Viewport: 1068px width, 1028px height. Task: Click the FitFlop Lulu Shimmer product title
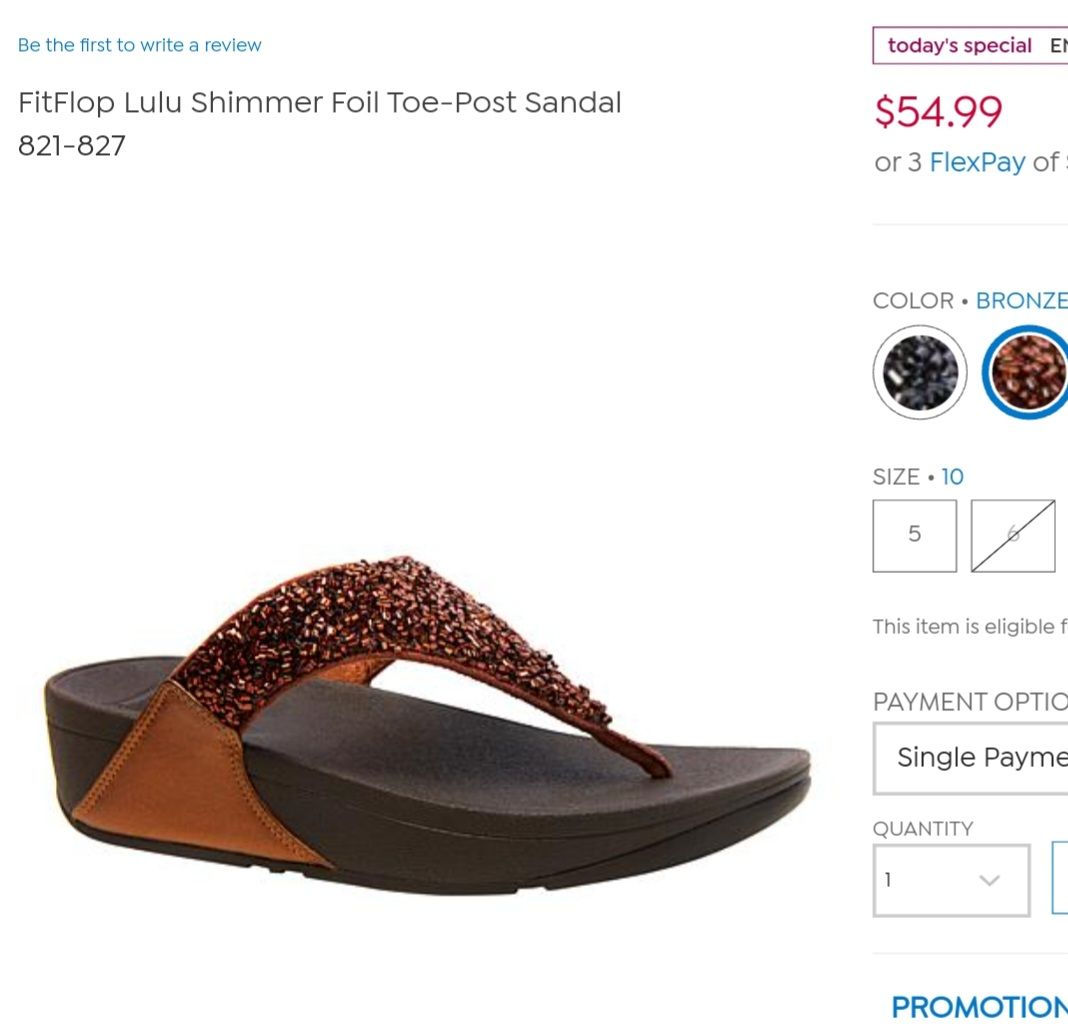point(320,103)
